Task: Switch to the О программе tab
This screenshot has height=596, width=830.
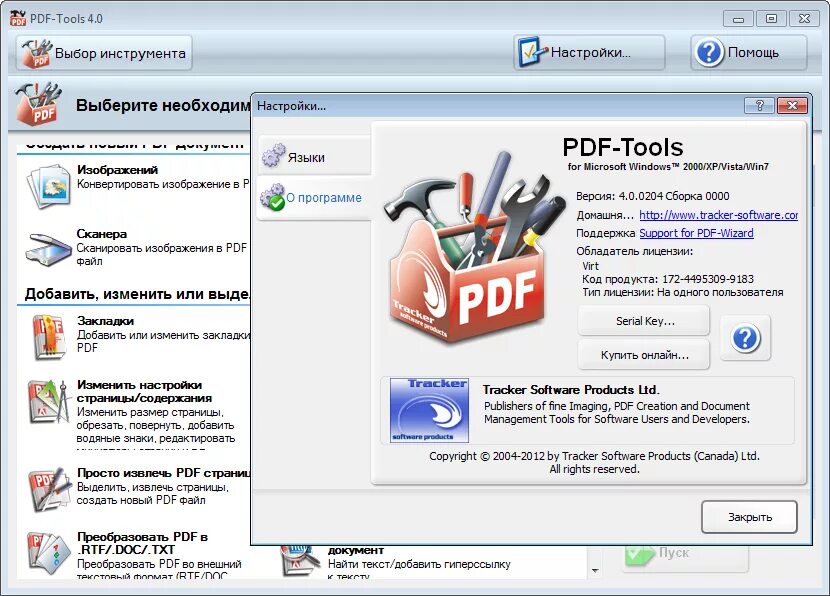Action: 315,197
